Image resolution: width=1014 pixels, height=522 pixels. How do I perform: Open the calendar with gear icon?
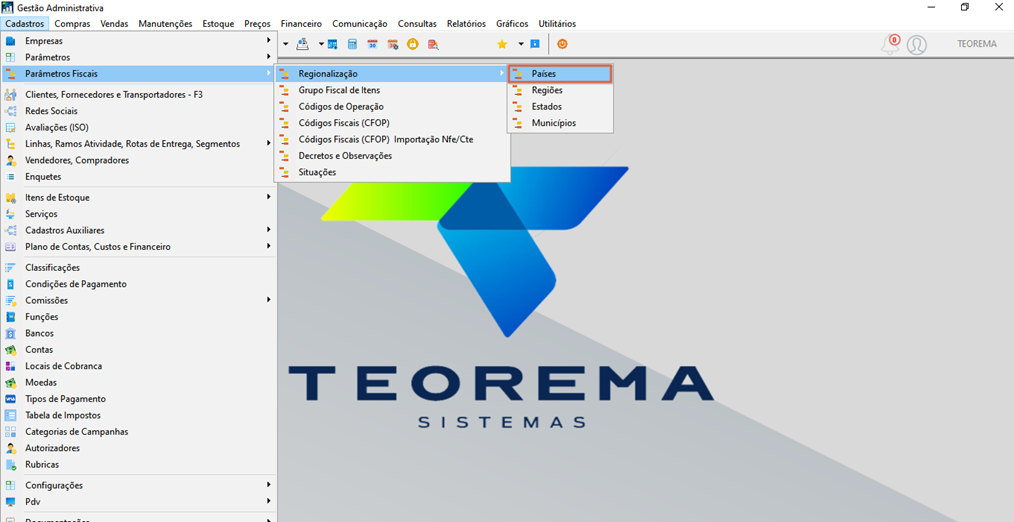tap(393, 44)
